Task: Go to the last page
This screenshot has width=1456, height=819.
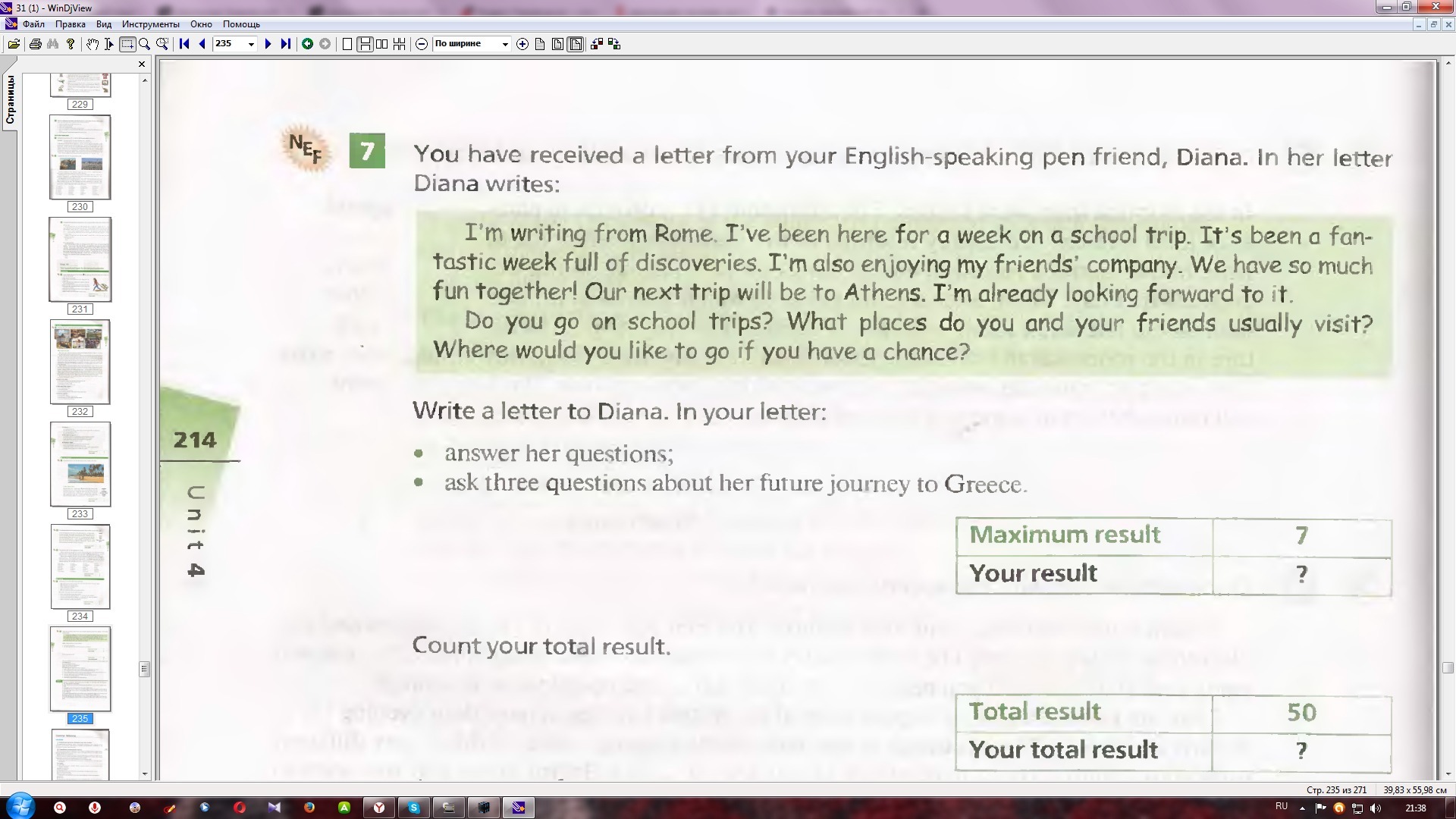Action: point(285,44)
